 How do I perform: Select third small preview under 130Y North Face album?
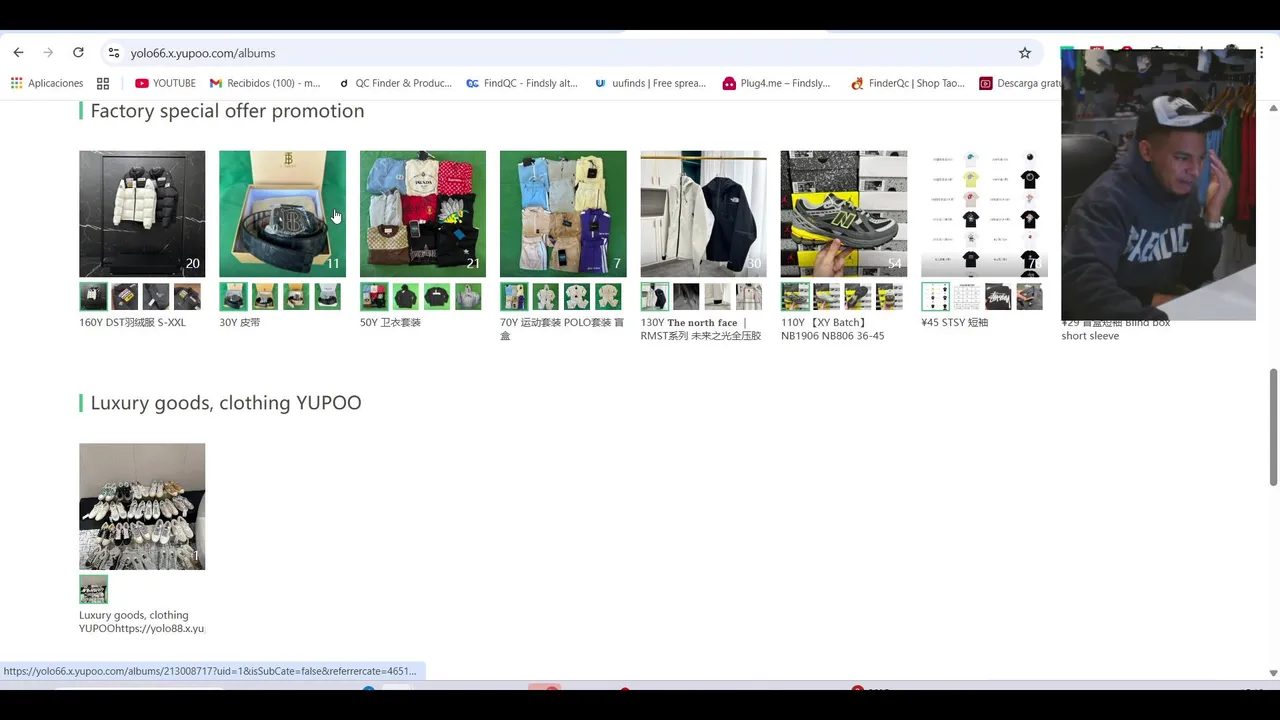pyautogui.click(x=718, y=297)
